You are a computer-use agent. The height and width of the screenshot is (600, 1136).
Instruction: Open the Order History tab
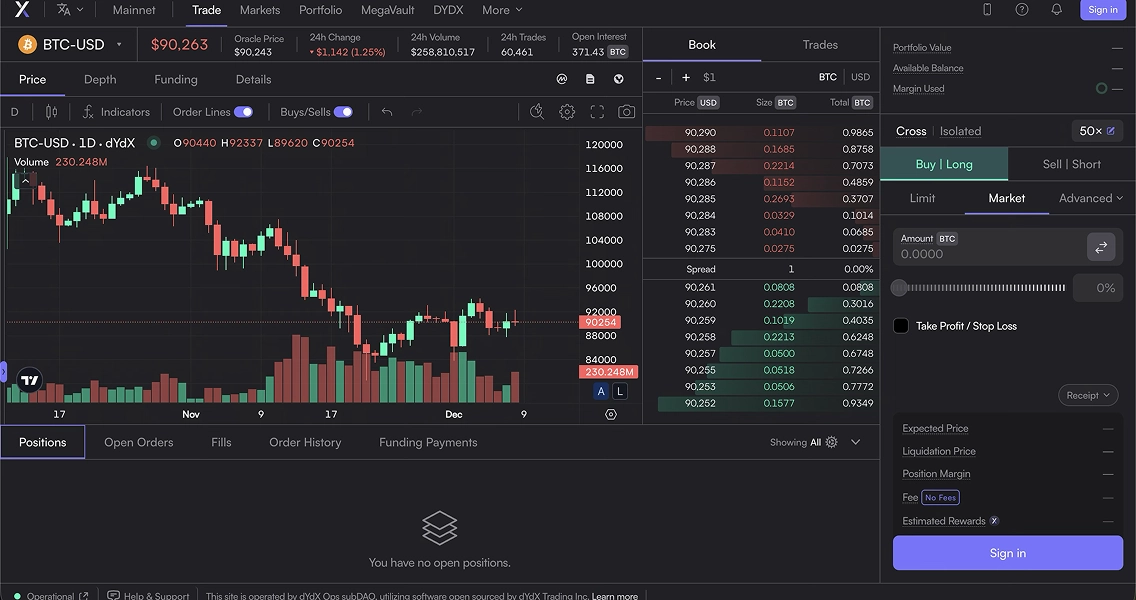point(305,442)
